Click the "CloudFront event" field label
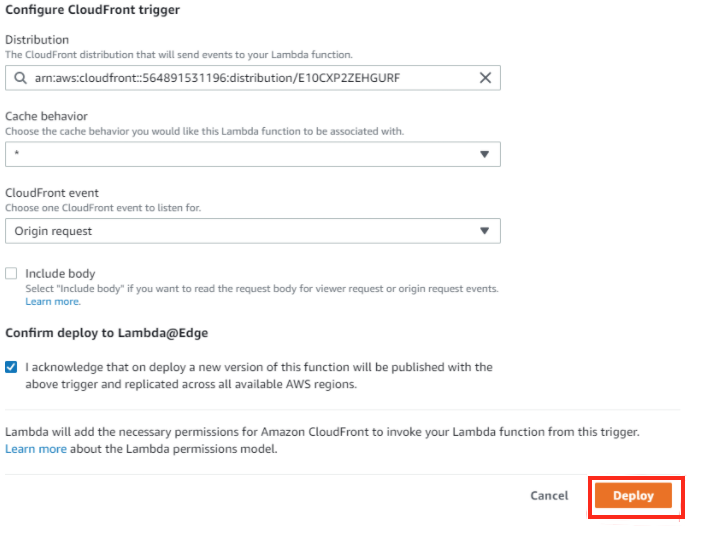Screen dimensions: 701x536 [x=51, y=193]
